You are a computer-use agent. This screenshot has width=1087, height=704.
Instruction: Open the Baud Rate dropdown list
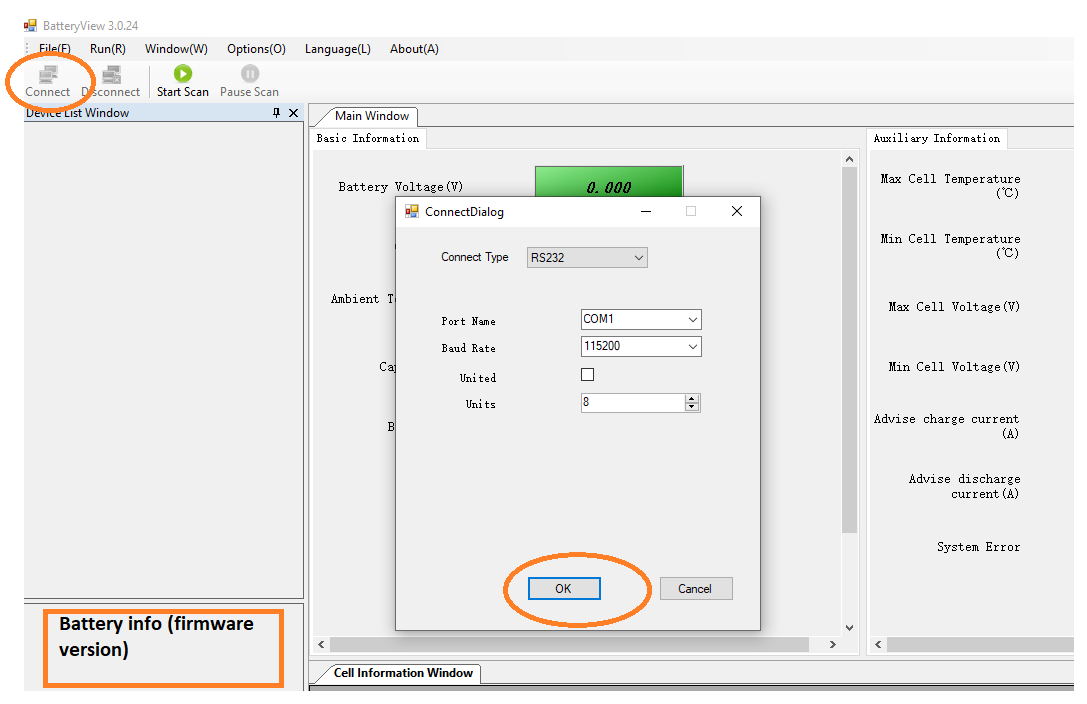click(693, 347)
